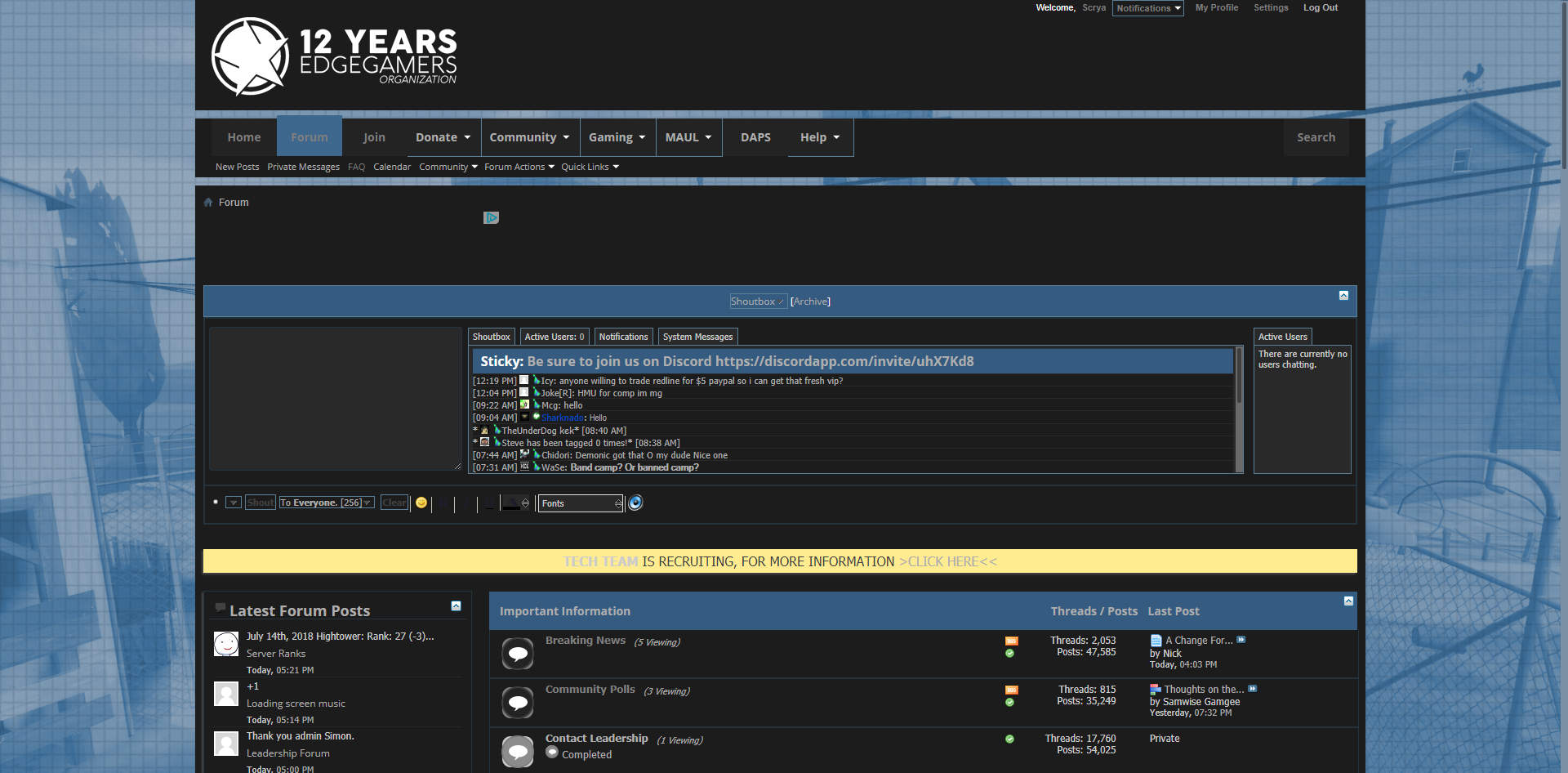Open the Fonts selector in the shoutbox
This screenshot has width=1568, height=773.
point(580,503)
